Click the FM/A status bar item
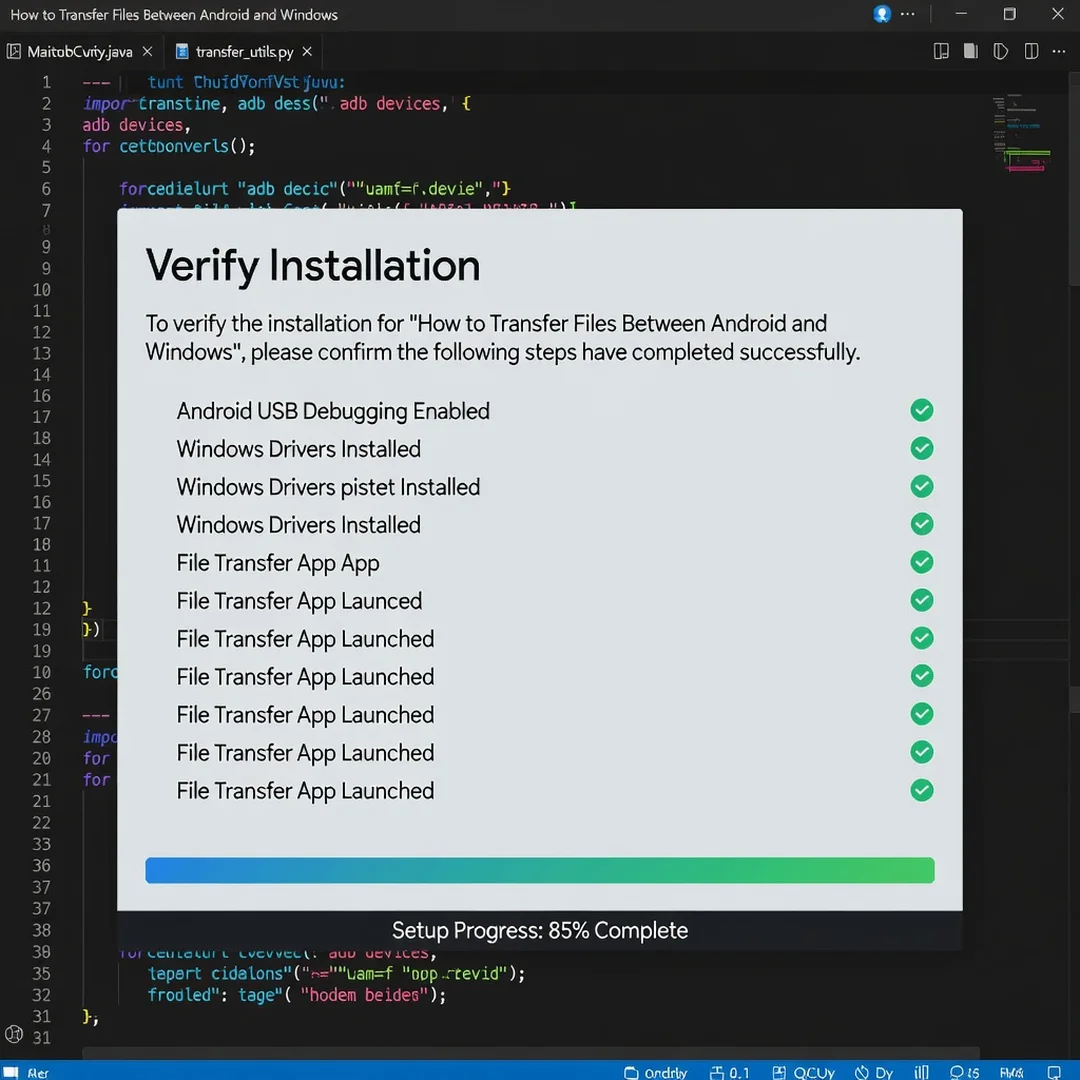Viewport: 1080px width, 1080px height. click(x=1011, y=1072)
